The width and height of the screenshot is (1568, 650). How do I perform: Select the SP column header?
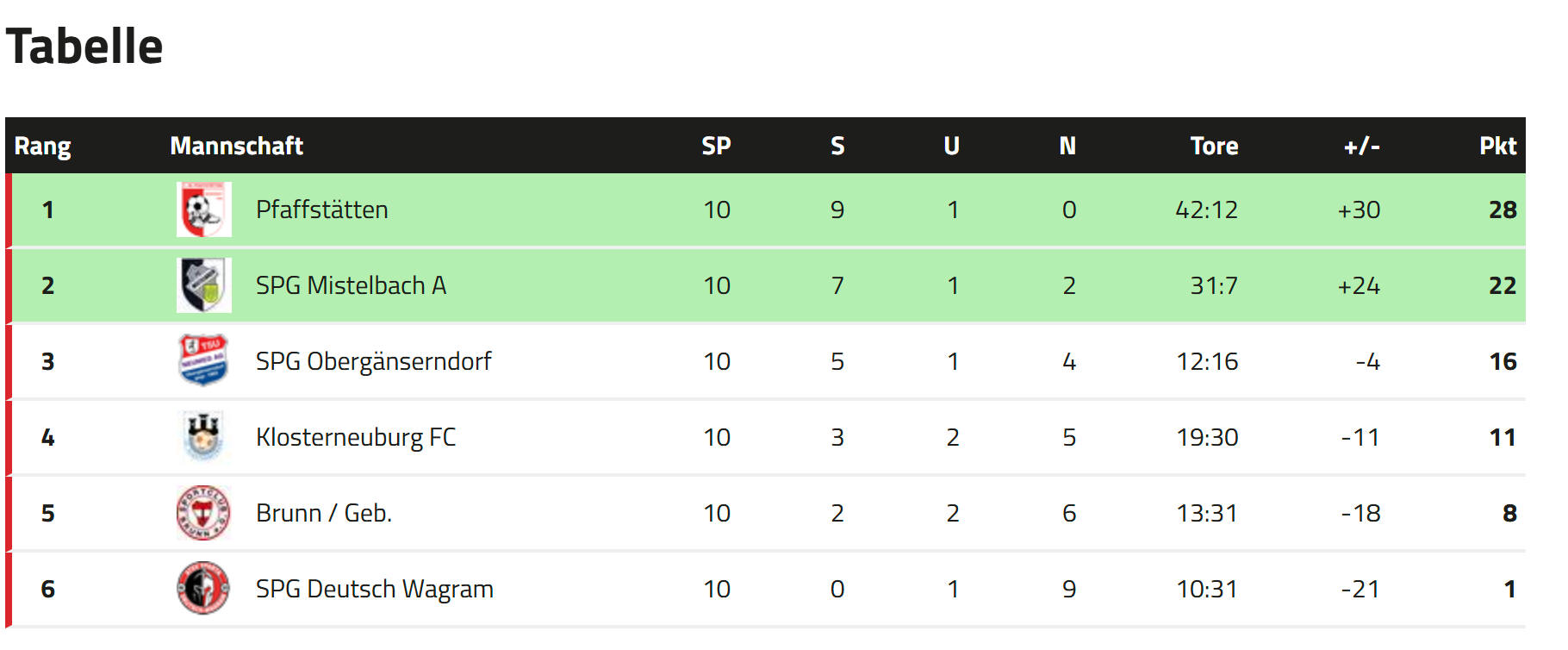(x=716, y=146)
